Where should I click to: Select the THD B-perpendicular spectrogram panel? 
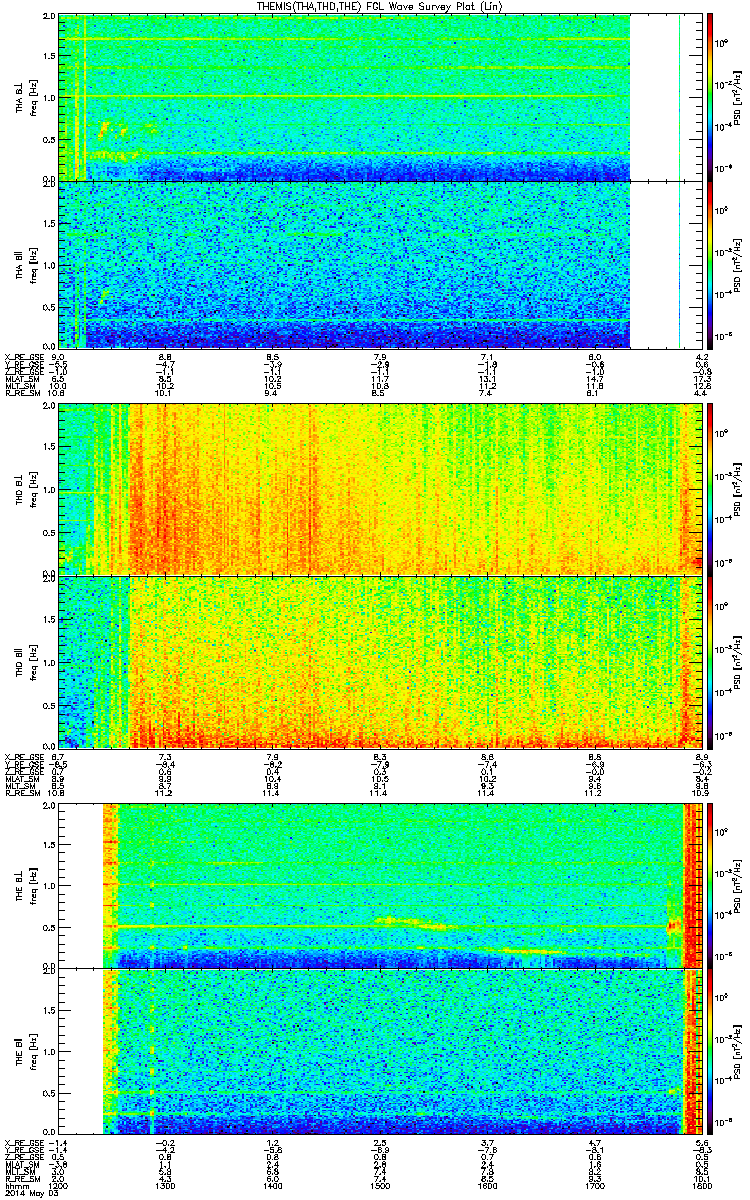(381, 489)
